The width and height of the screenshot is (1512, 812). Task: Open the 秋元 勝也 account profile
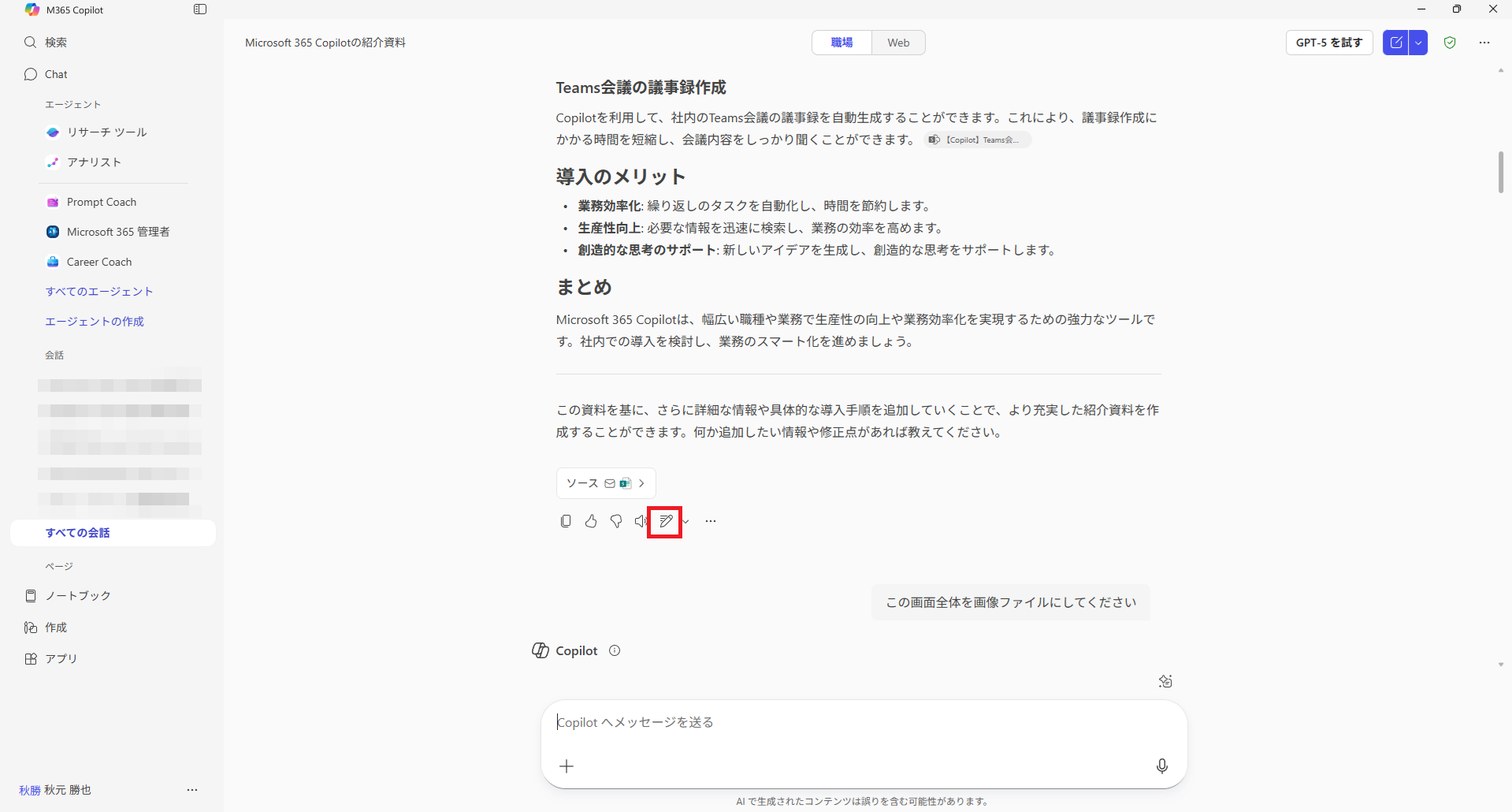point(55,790)
